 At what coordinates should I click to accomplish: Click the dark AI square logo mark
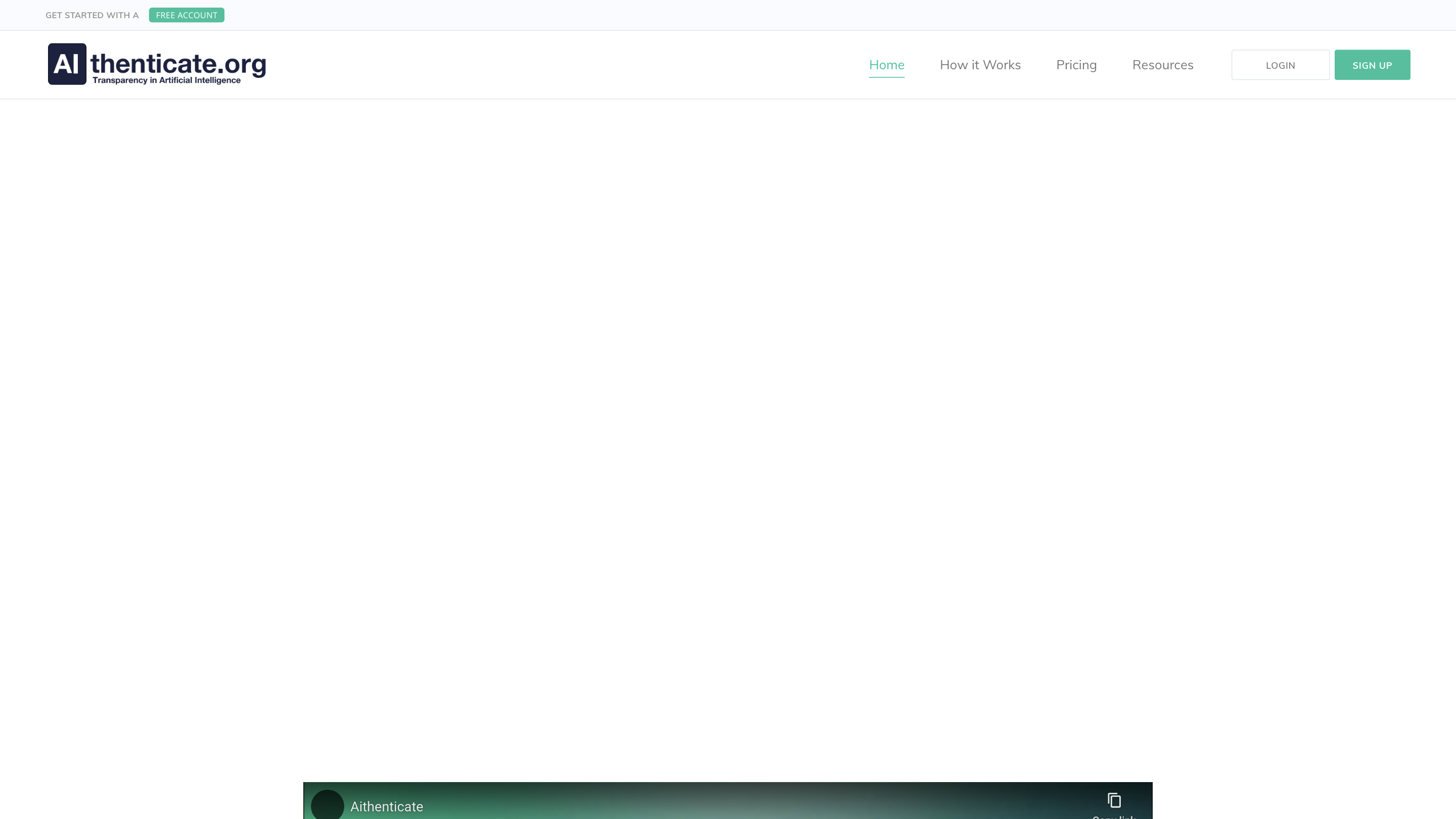pos(67,64)
